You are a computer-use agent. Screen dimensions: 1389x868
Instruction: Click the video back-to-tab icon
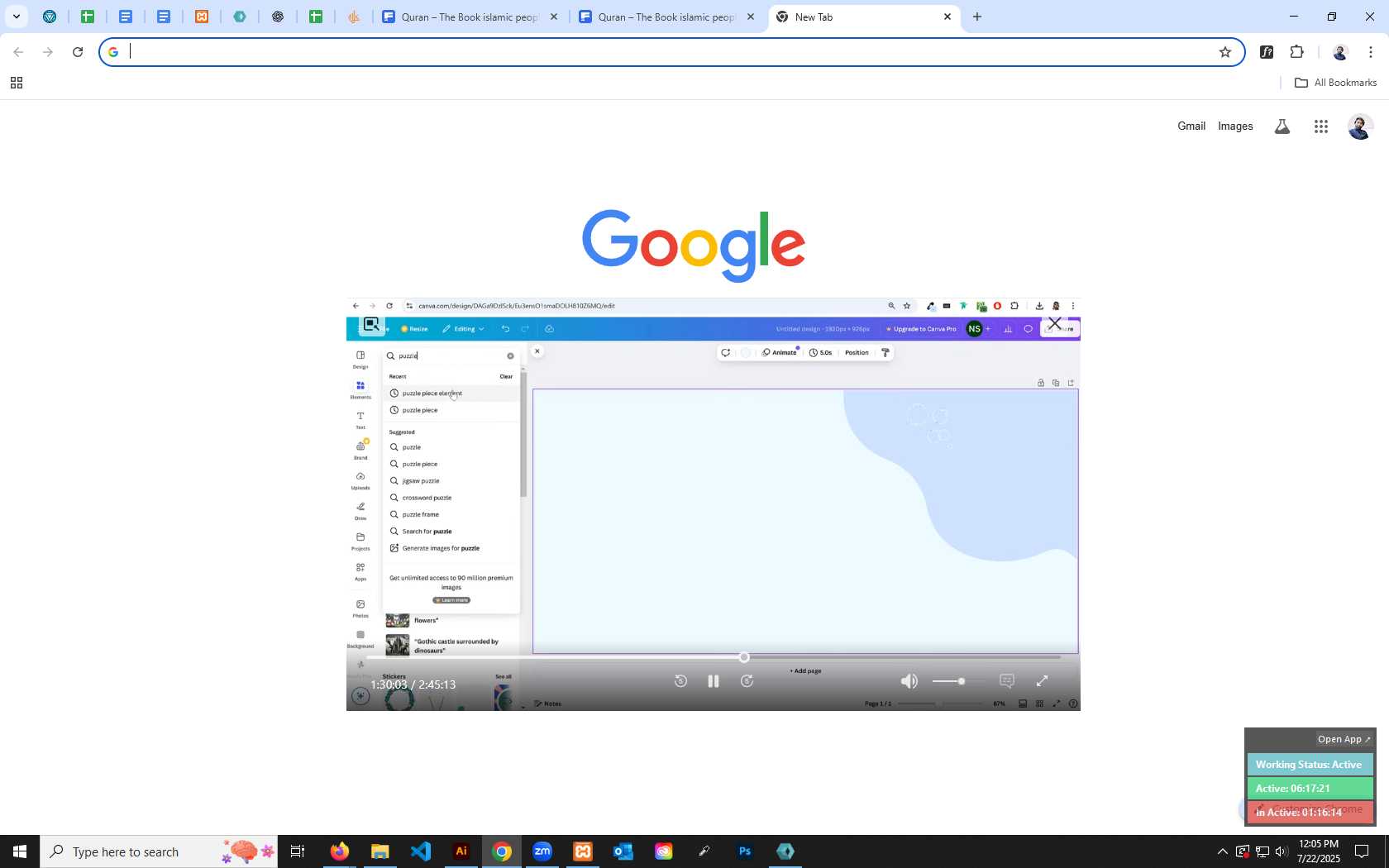[371, 324]
